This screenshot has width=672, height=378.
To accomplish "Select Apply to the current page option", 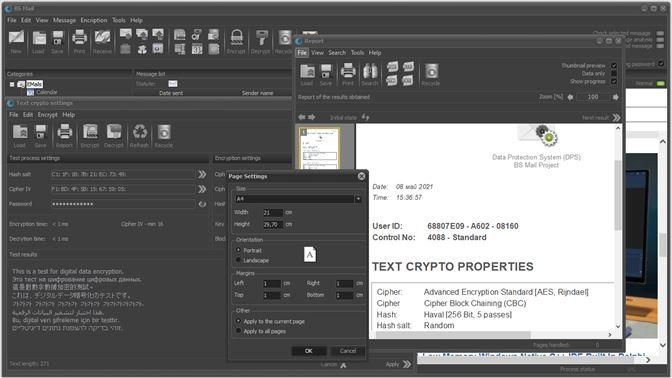I will tap(239, 321).
